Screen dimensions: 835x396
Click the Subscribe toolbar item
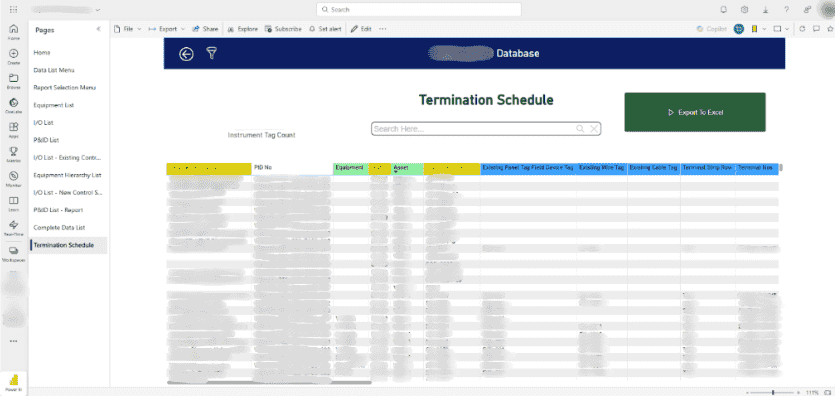pyautogui.click(x=283, y=29)
